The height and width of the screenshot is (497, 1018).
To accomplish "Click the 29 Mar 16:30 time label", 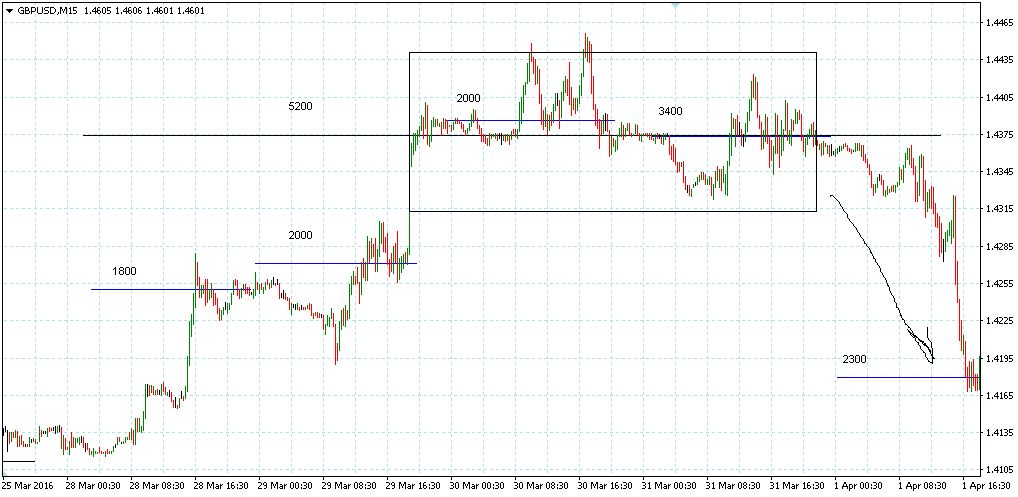I will coord(412,485).
